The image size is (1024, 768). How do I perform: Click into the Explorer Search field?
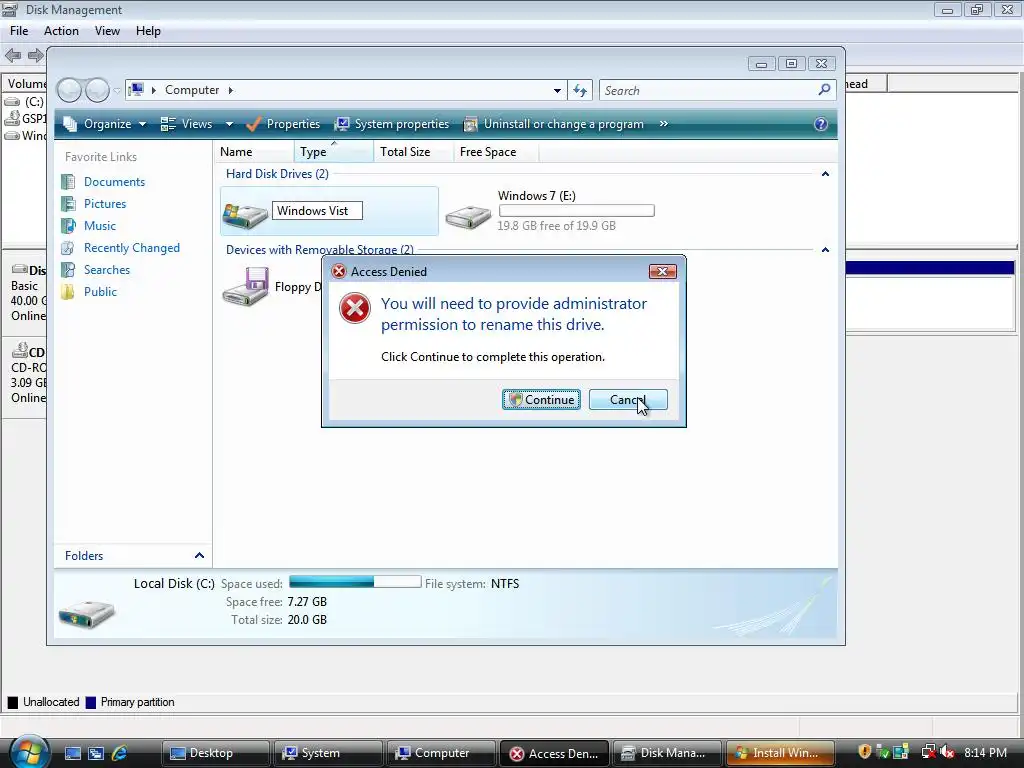click(x=709, y=90)
